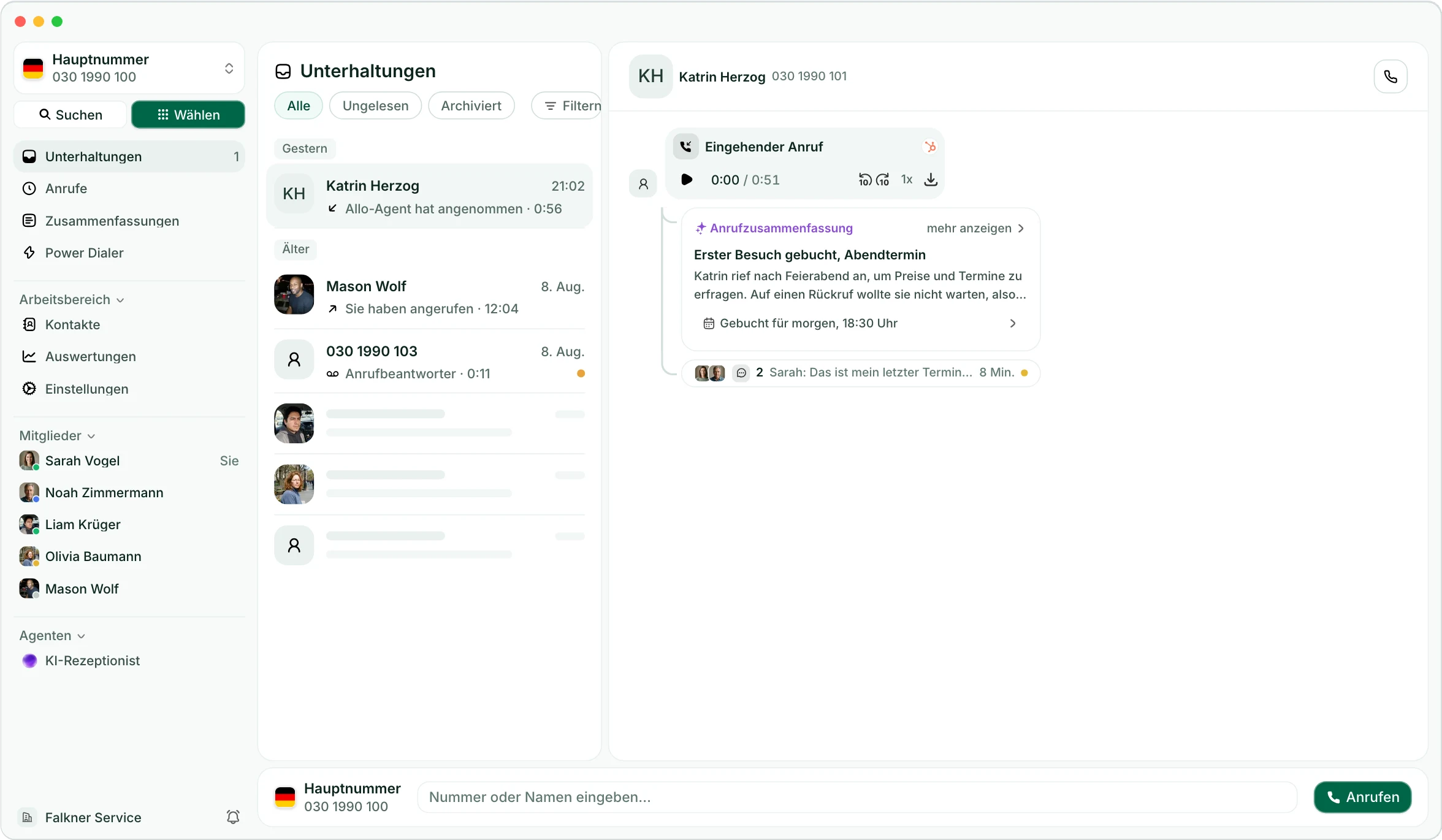
Task: Collapse the Agenten section
Action: (53, 635)
